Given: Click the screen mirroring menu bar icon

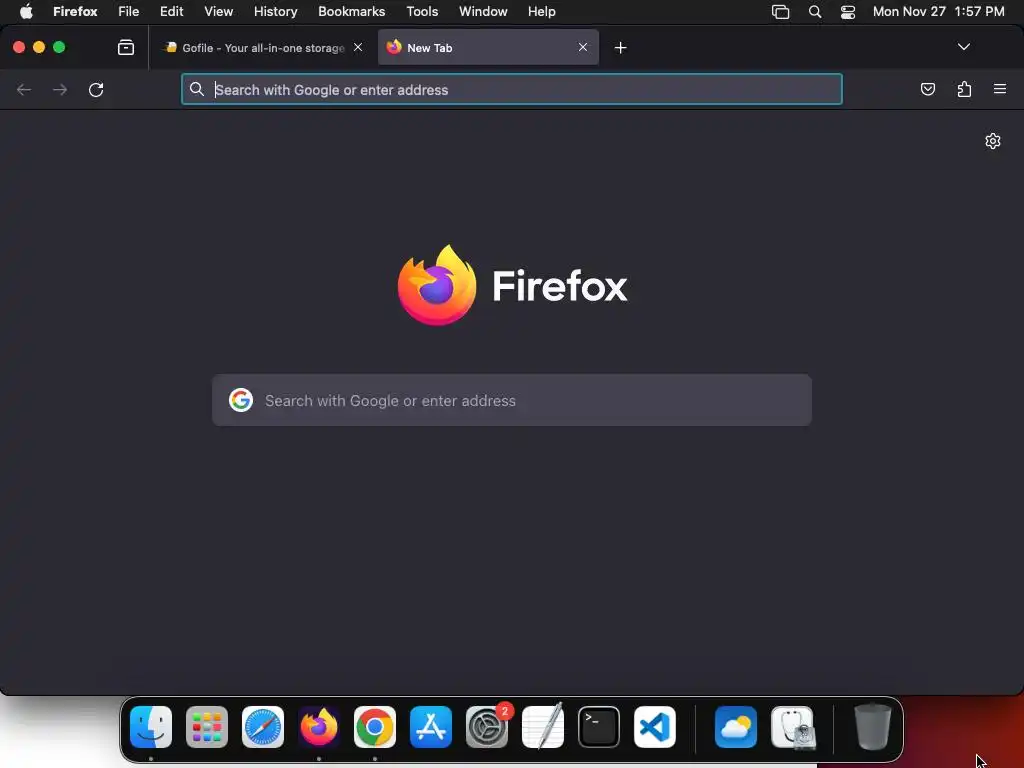Looking at the screenshot, I should coord(780,12).
